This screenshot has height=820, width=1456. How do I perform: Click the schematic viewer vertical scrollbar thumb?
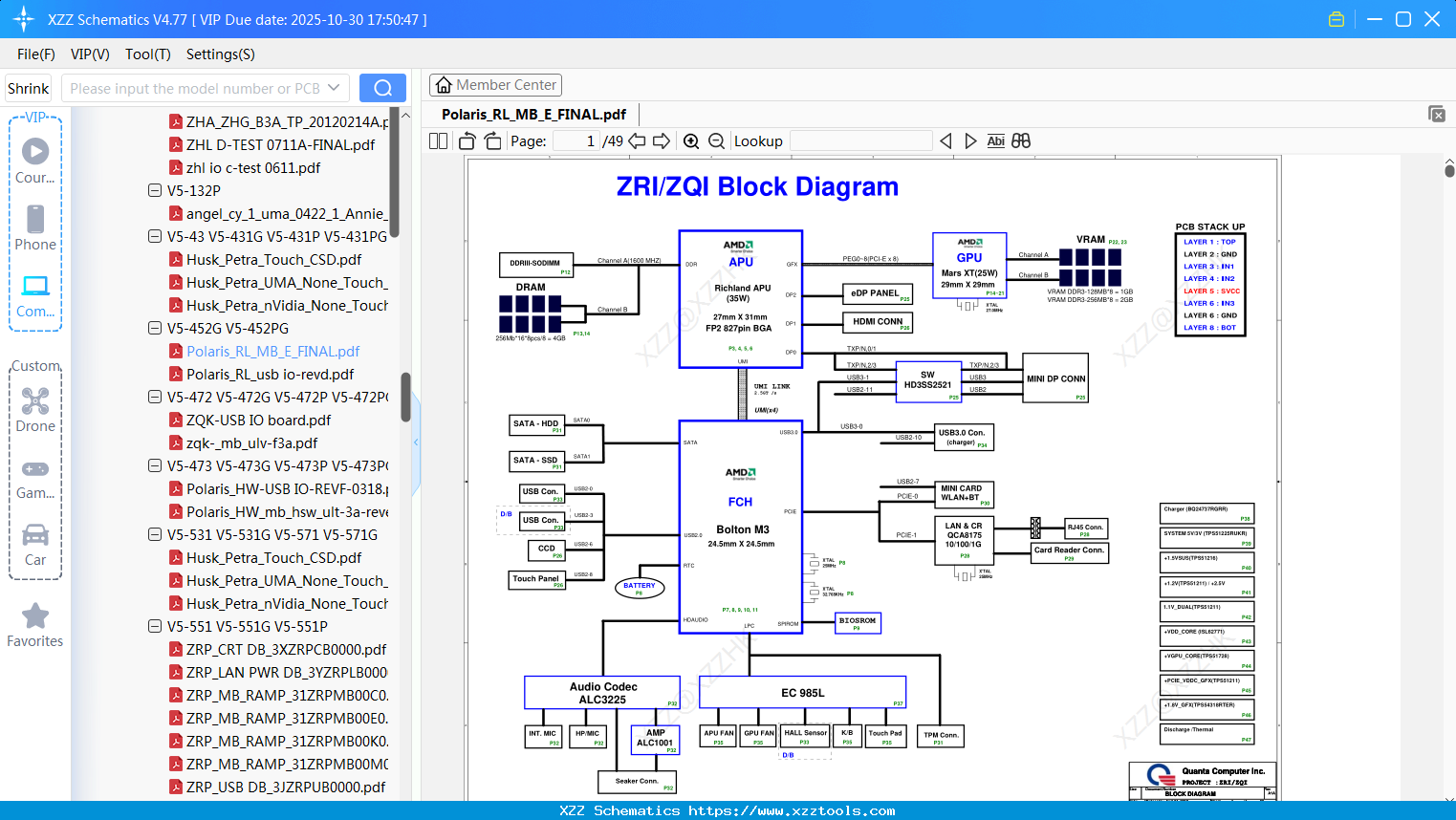(1449, 171)
